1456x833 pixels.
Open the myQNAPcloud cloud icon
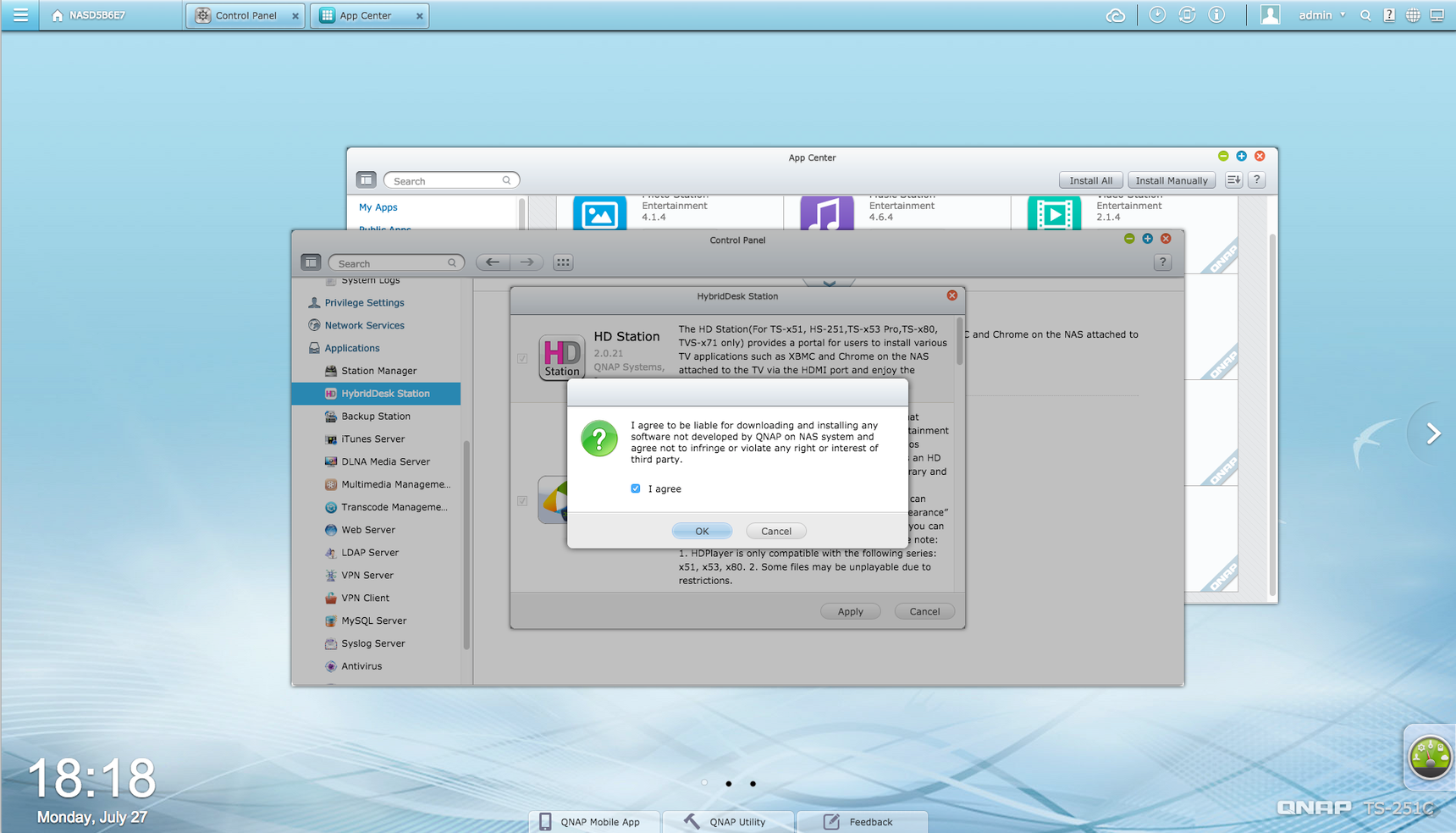pos(1116,15)
